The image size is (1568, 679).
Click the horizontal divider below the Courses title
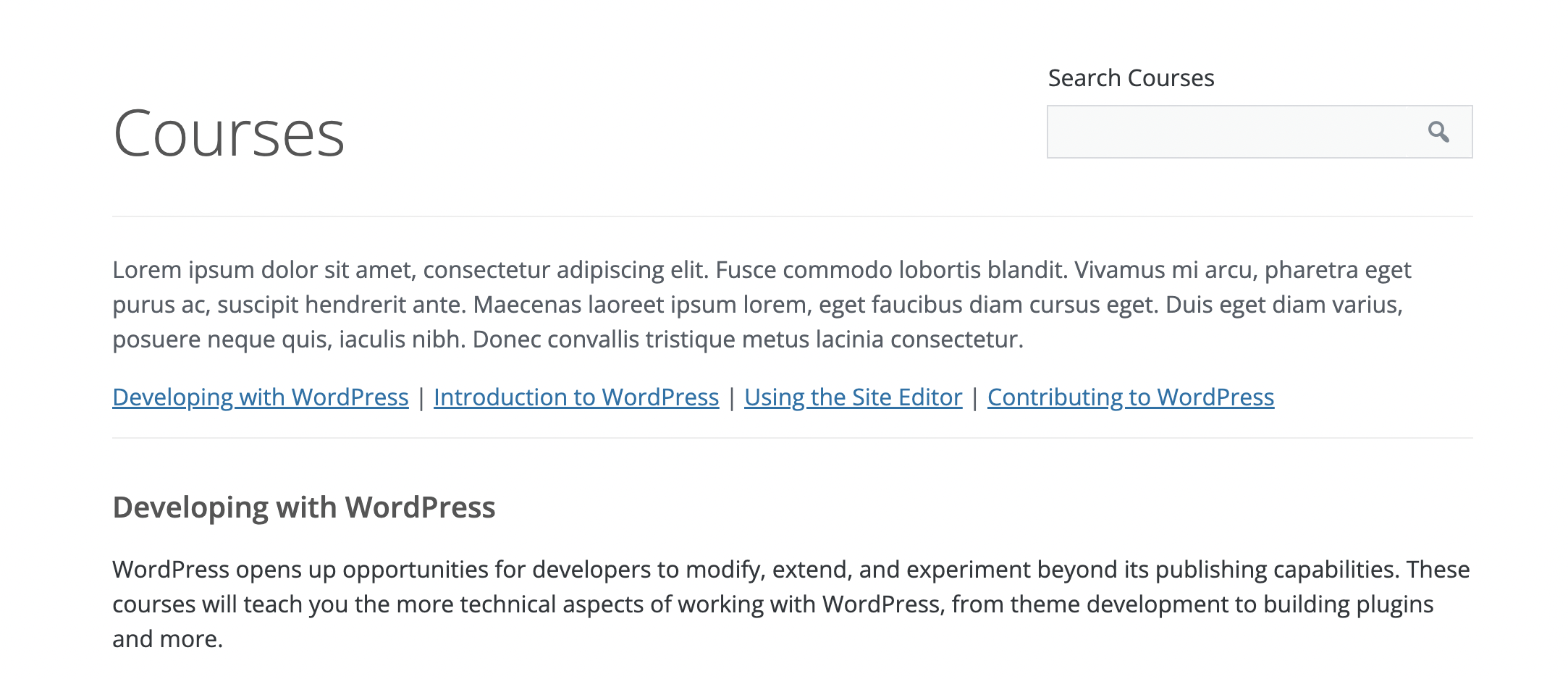792,216
